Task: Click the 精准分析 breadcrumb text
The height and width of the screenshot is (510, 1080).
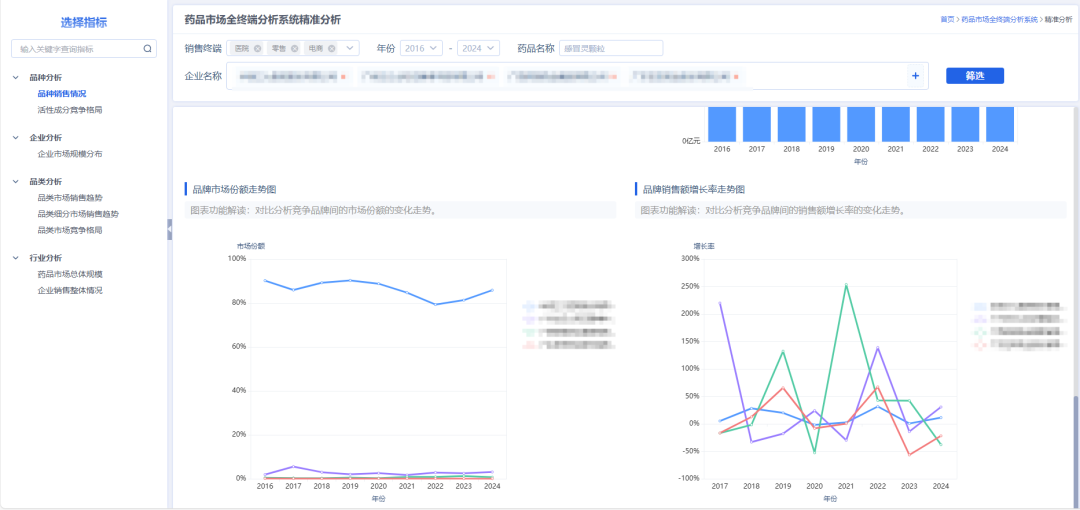Action: [1059, 20]
